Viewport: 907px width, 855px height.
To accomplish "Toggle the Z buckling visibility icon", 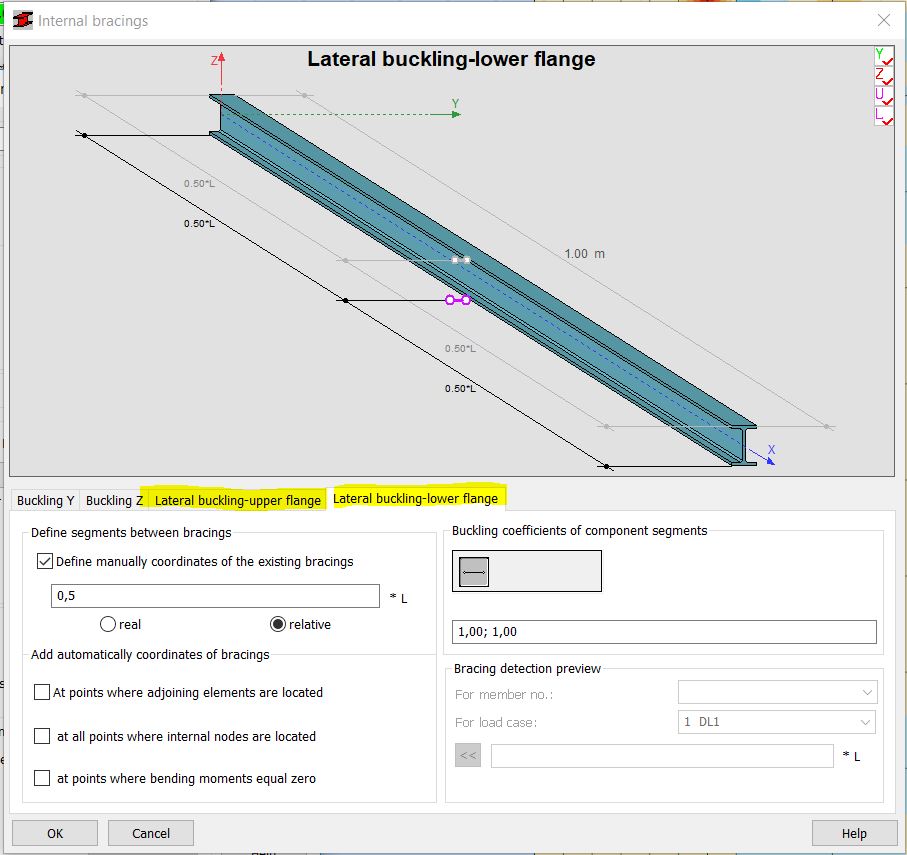I will pos(884,76).
